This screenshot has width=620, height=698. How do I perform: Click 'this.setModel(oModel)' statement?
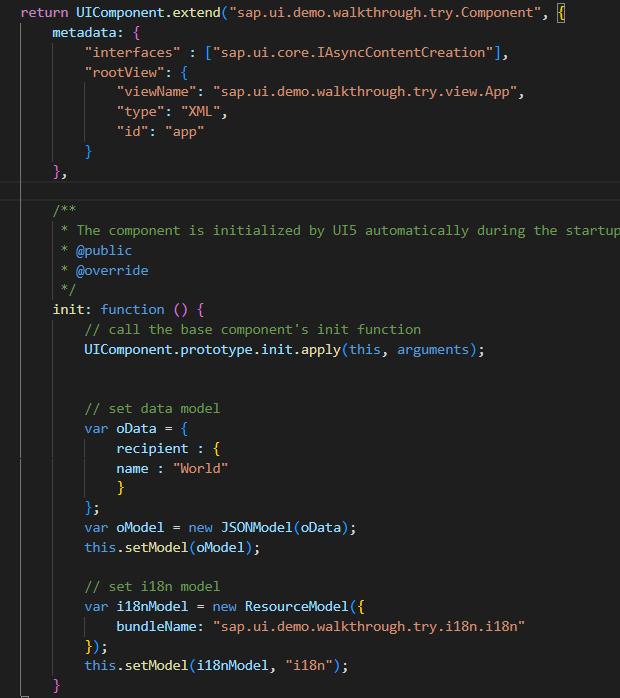172,547
